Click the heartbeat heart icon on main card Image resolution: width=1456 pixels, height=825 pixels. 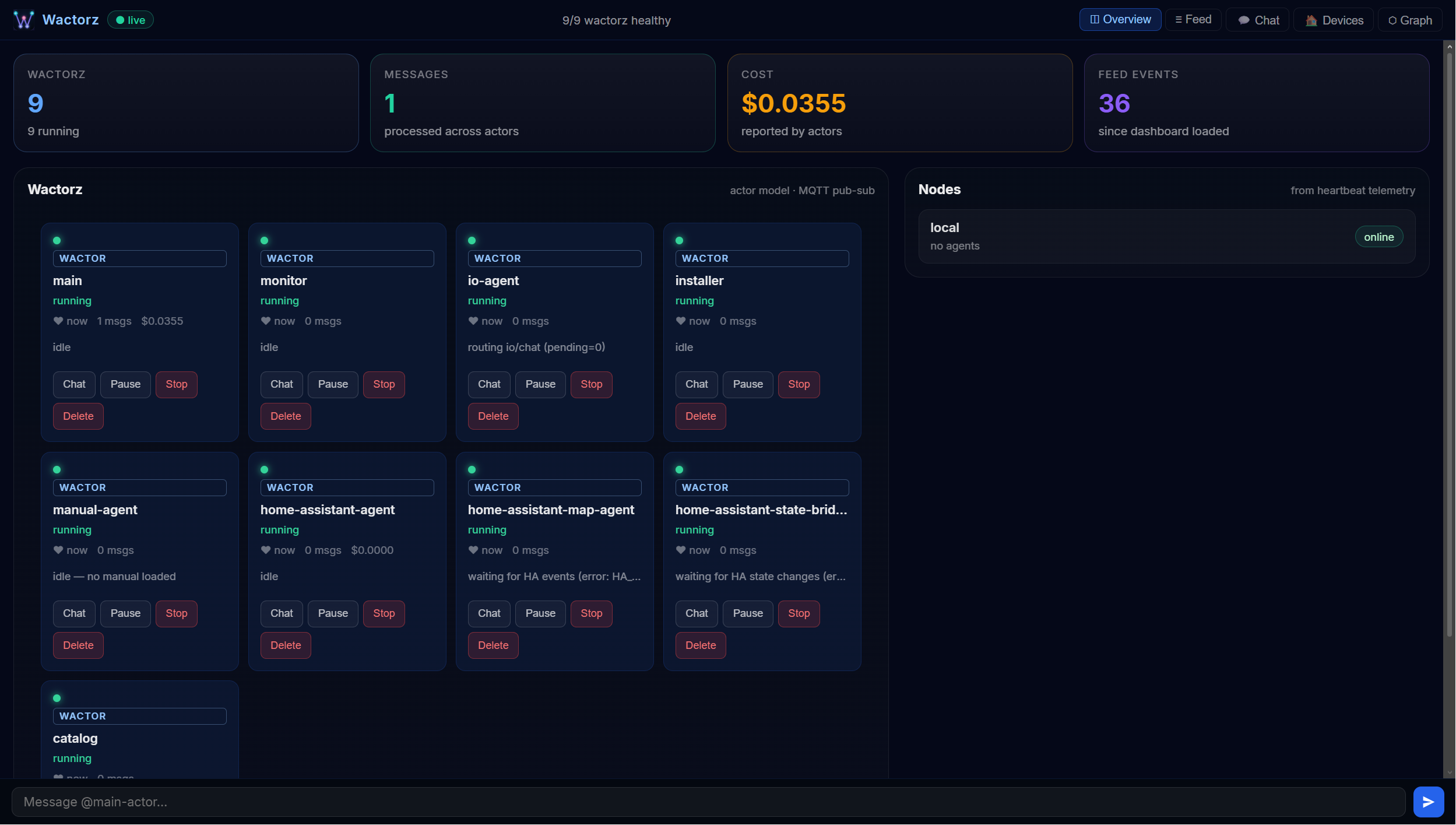click(x=58, y=321)
